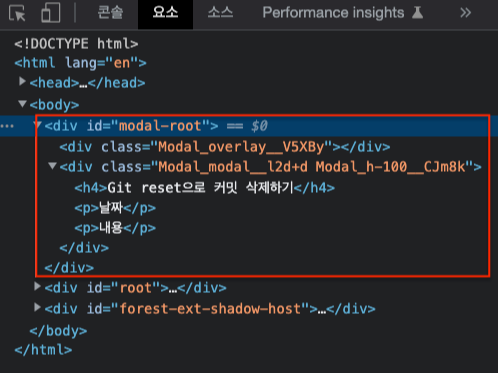
Task: Toggle the device toolbar icon
Action: point(51,13)
